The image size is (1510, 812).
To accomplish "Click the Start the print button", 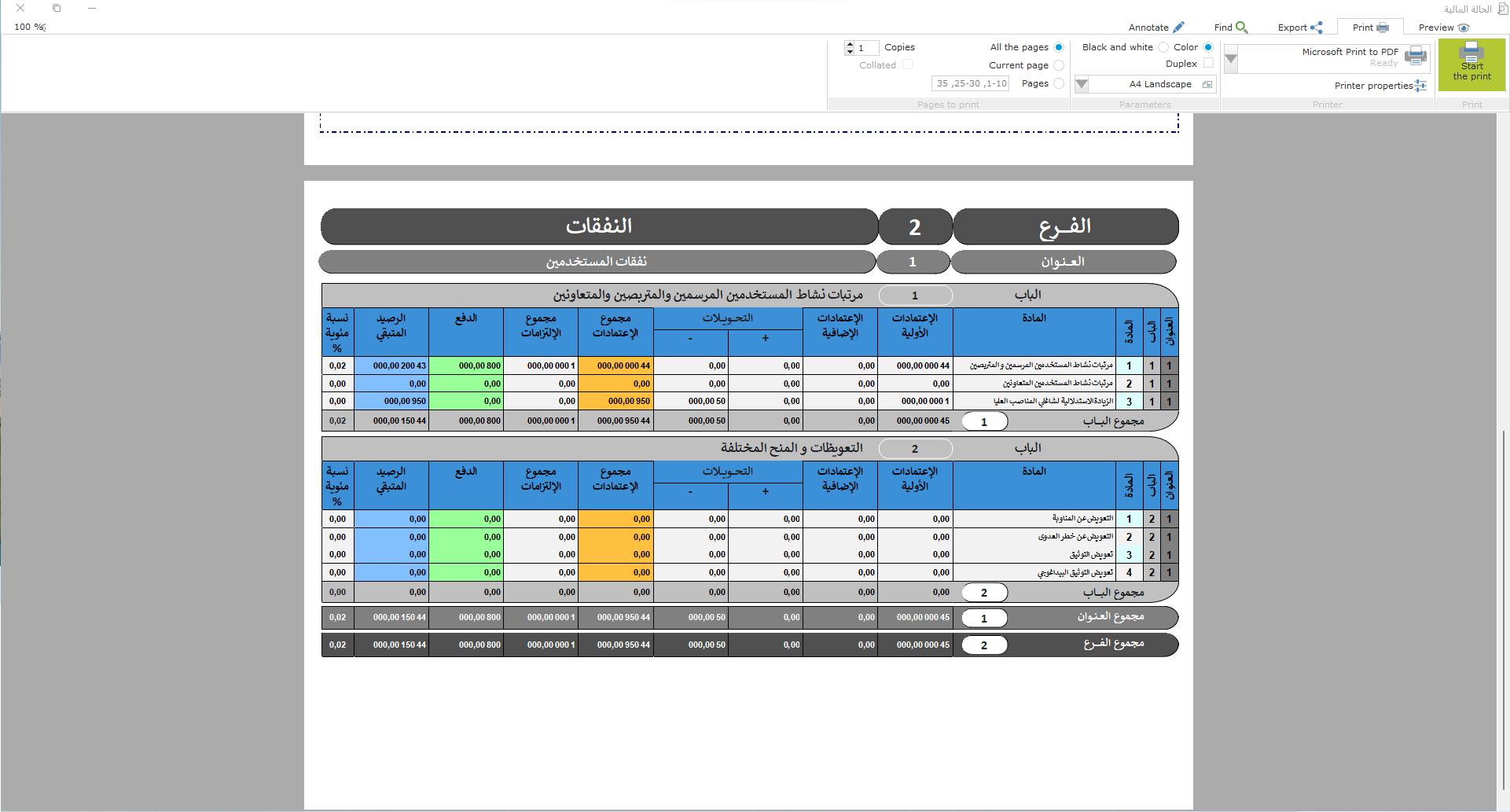I will [x=1471, y=64].
